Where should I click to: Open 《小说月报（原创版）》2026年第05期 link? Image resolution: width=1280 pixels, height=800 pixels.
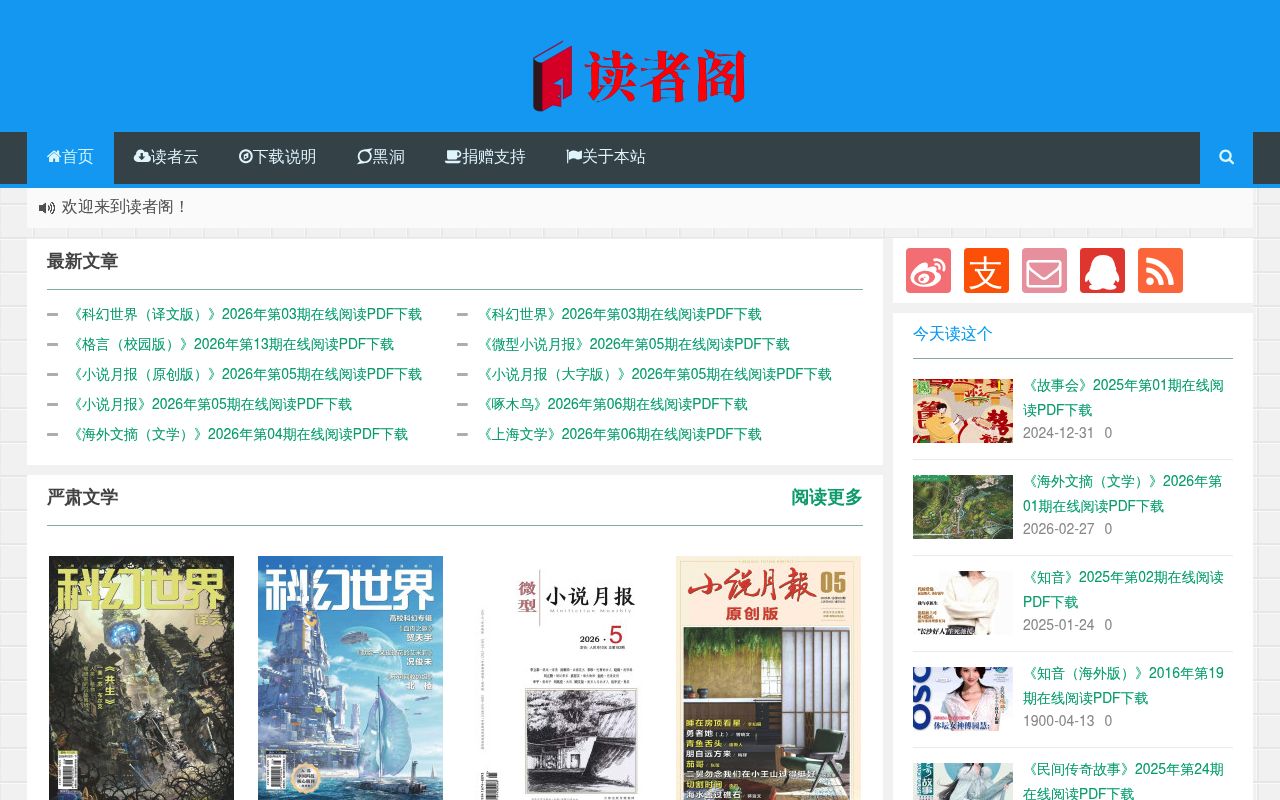point(245,374)
